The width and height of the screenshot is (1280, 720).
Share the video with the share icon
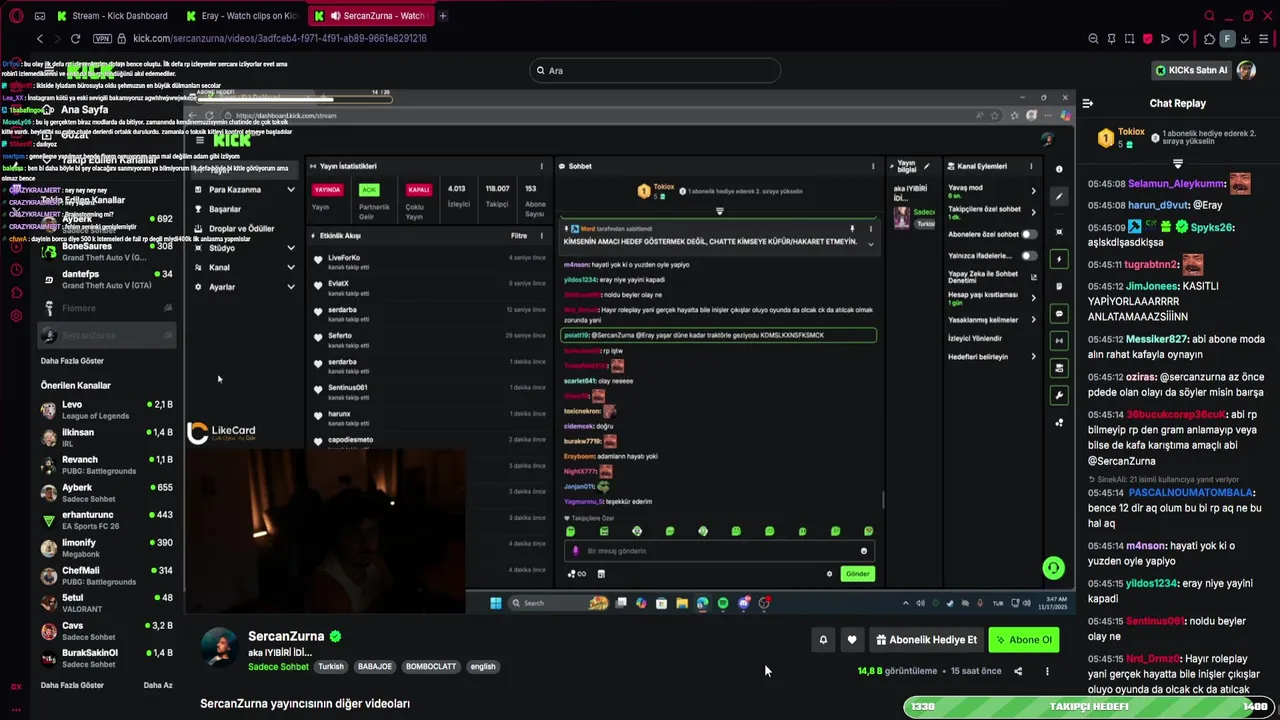(1018, 671)
